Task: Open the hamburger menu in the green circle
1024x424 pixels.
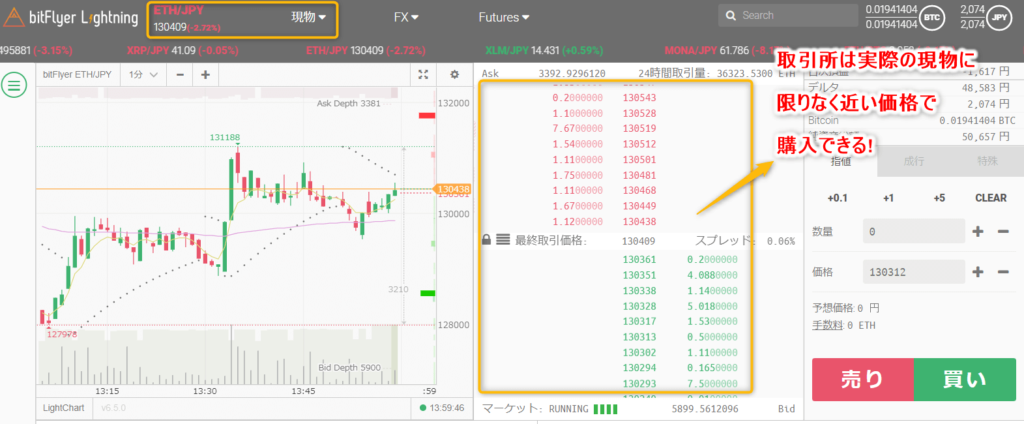Action: 14,84
